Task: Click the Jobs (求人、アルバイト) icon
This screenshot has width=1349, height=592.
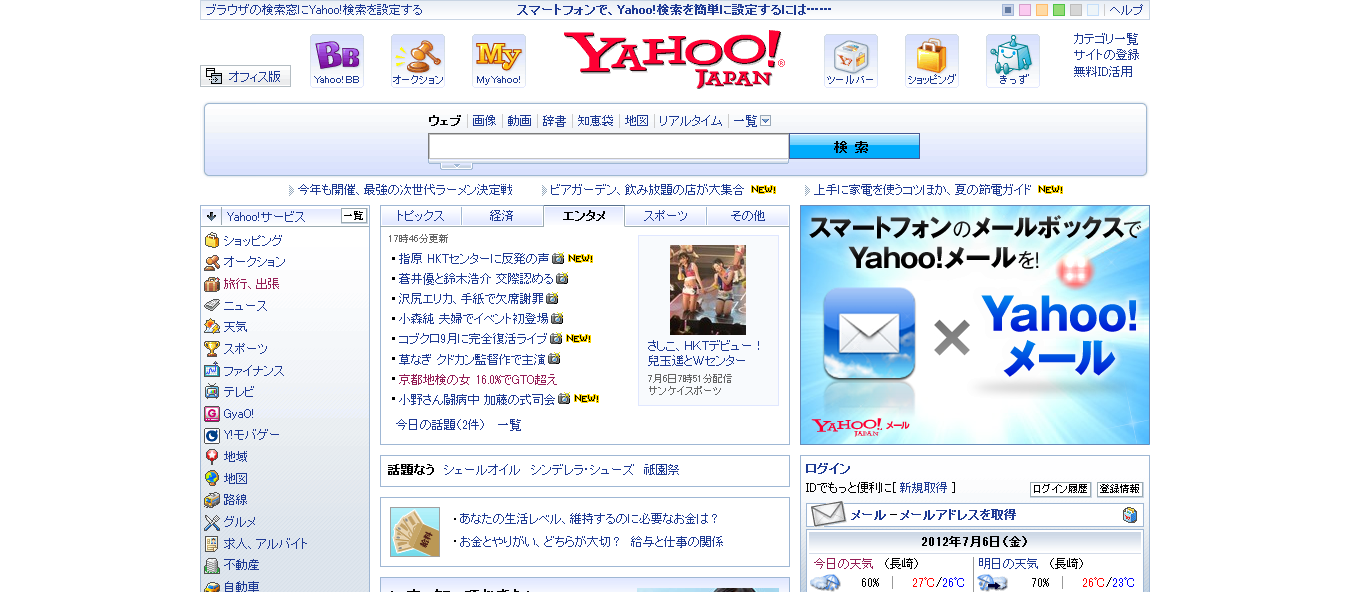Action: pos(212,544)
